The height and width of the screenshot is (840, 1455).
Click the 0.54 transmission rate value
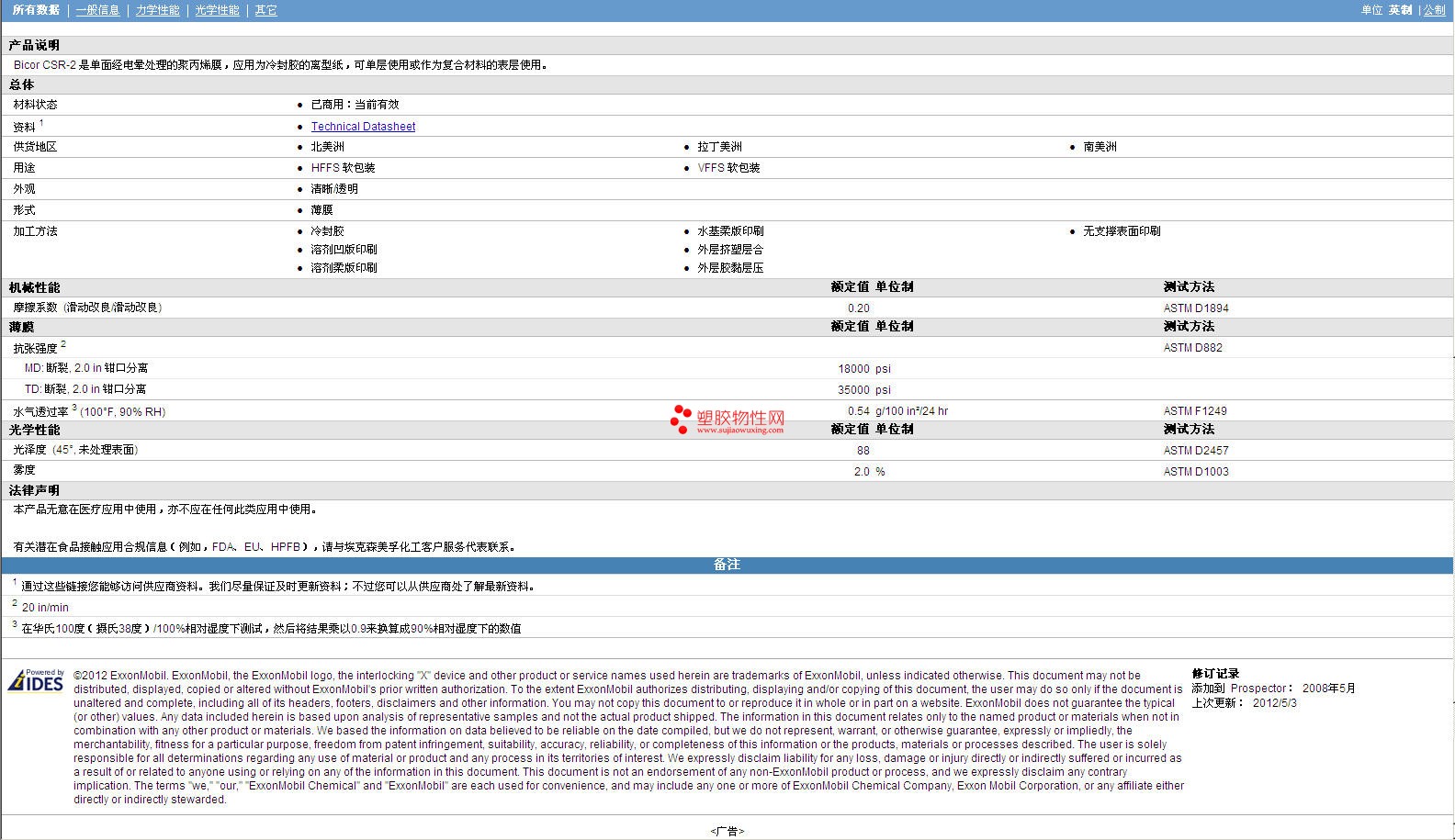(859, 411)
